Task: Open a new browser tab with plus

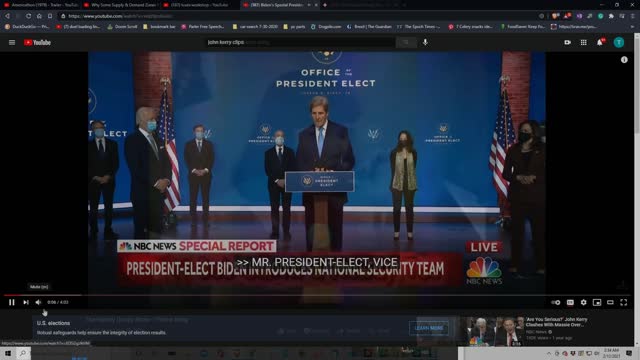Action: click(x=325, y=5)
